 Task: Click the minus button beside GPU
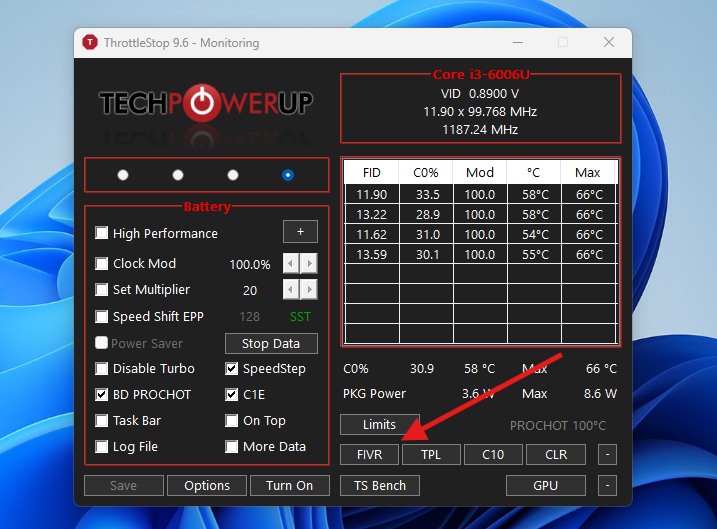[x=607, y=485]
